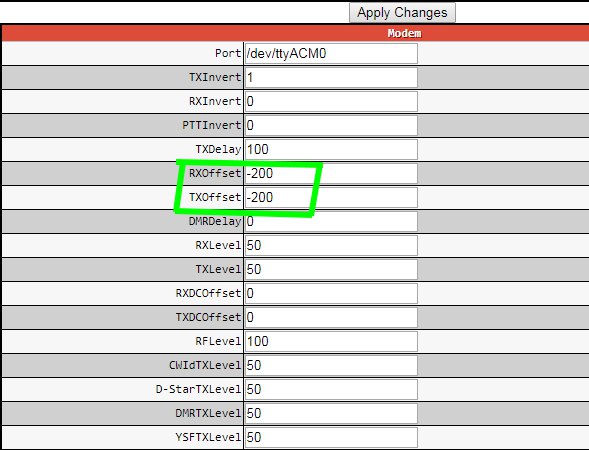This screenshot has width=589, height=450.
Task: Edit the D-StarTXLevel value box
Action: pyautogui.click(x=331, y=390)
